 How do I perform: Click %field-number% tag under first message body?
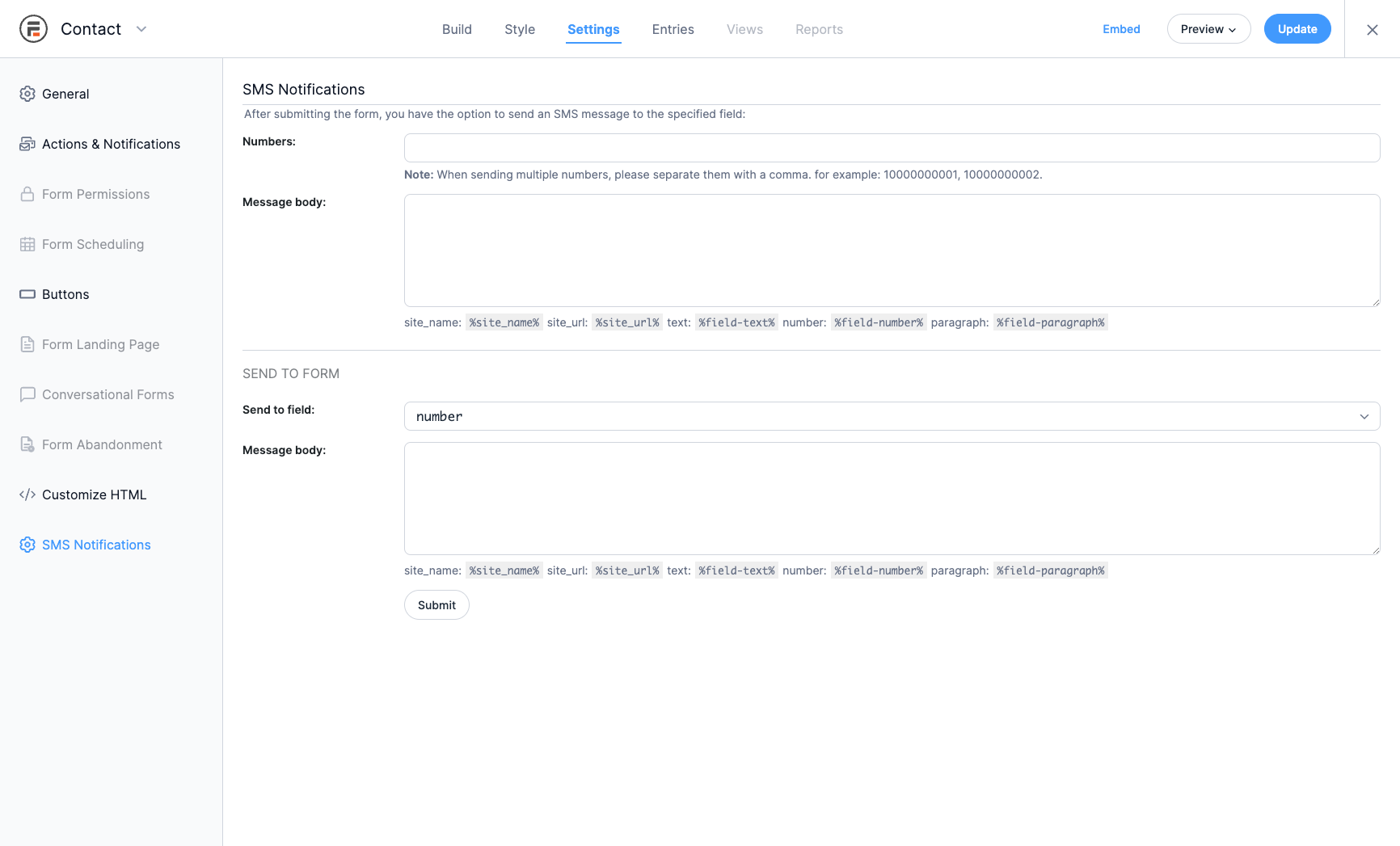(x=879, y=322)
